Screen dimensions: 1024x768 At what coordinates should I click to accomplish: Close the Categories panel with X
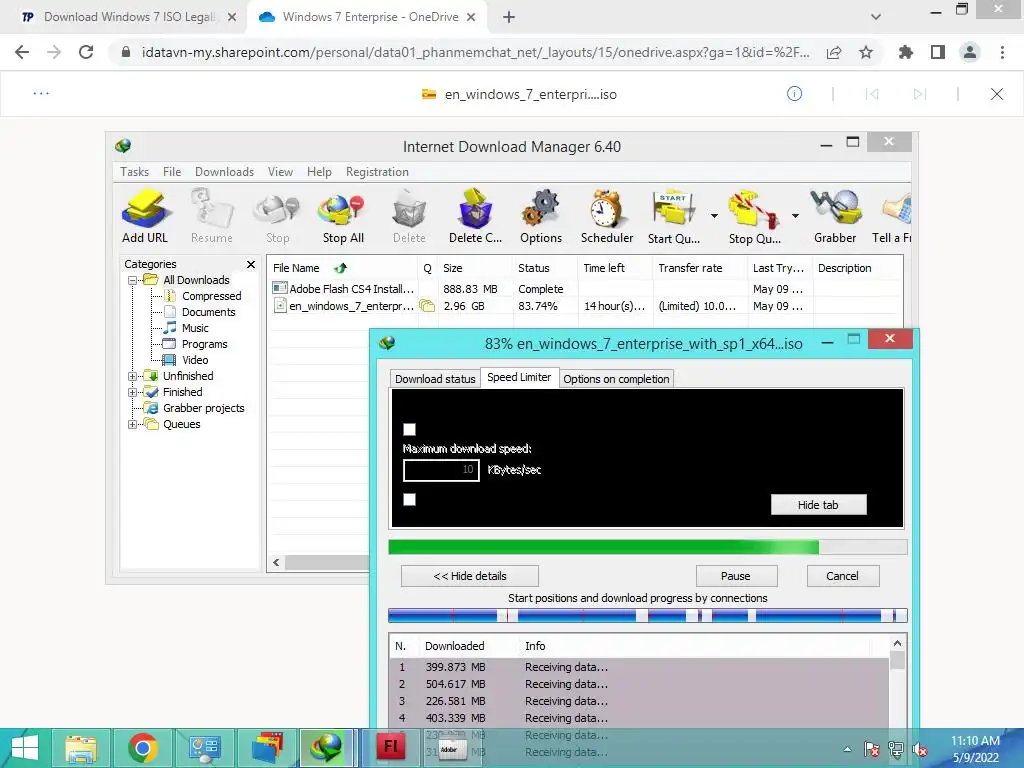tap(251, 264)
